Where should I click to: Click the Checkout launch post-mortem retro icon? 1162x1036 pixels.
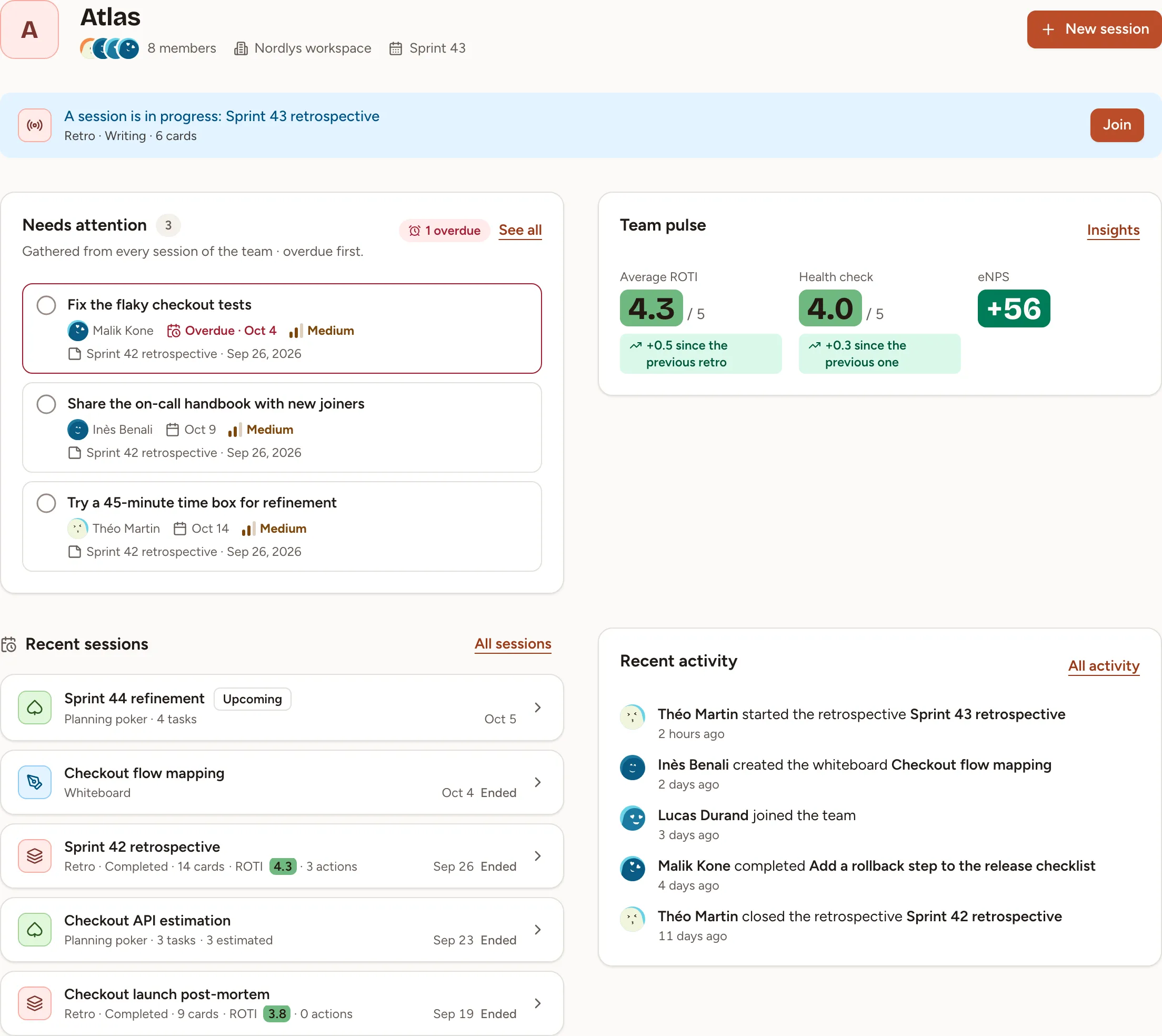35,1003
